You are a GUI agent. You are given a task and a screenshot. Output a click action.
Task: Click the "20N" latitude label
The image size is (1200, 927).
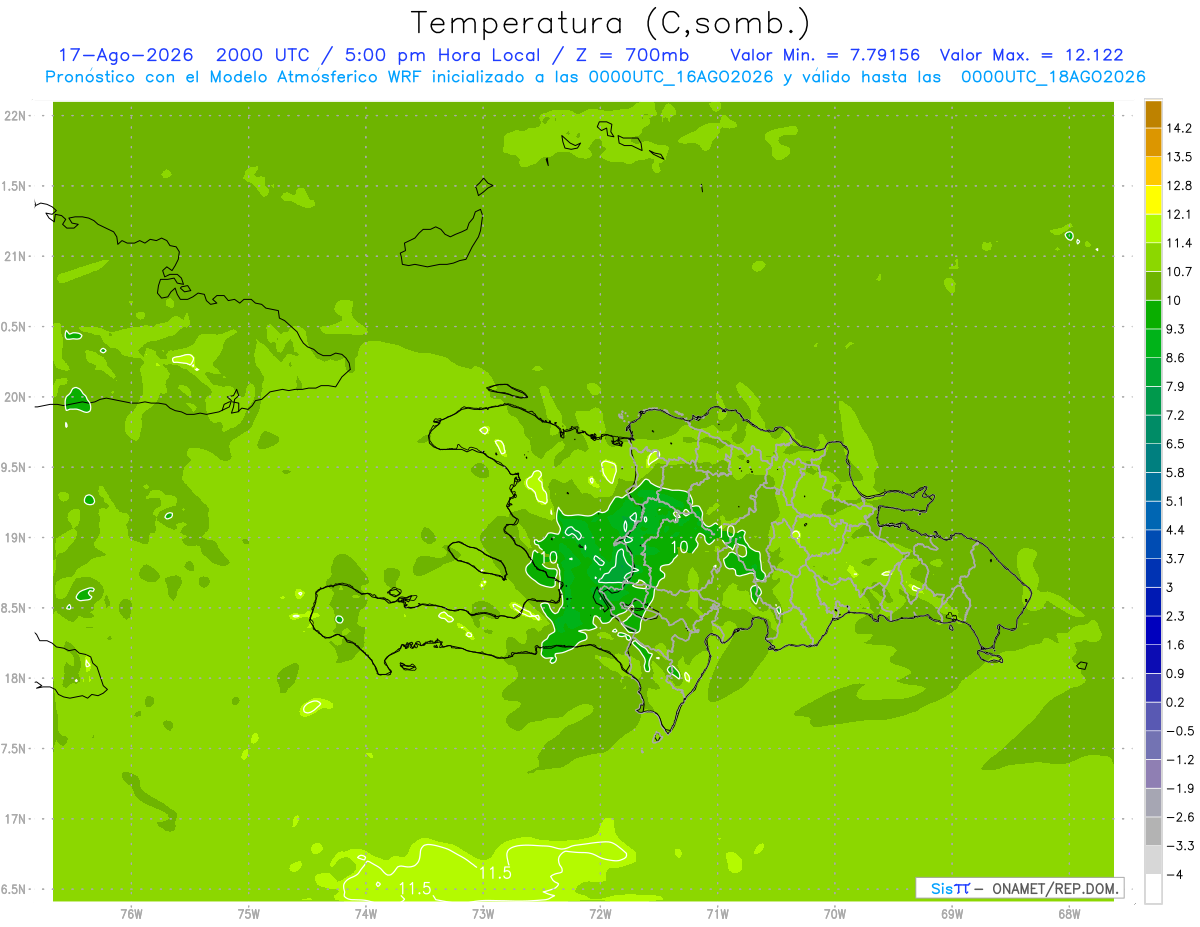tap(15, 398)
